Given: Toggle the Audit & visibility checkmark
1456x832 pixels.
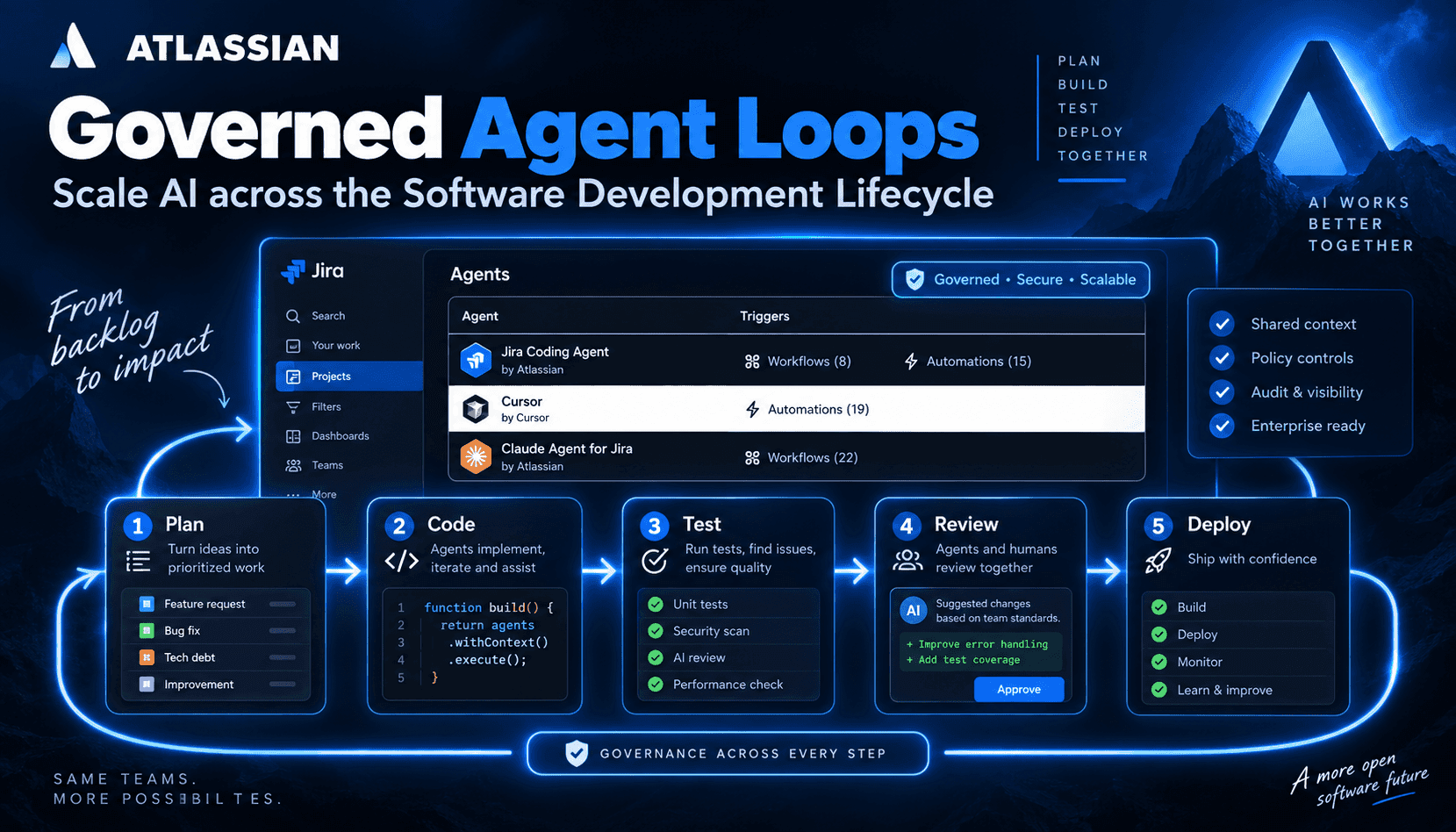Looking at the screenshot, I should pos(1222,392).
